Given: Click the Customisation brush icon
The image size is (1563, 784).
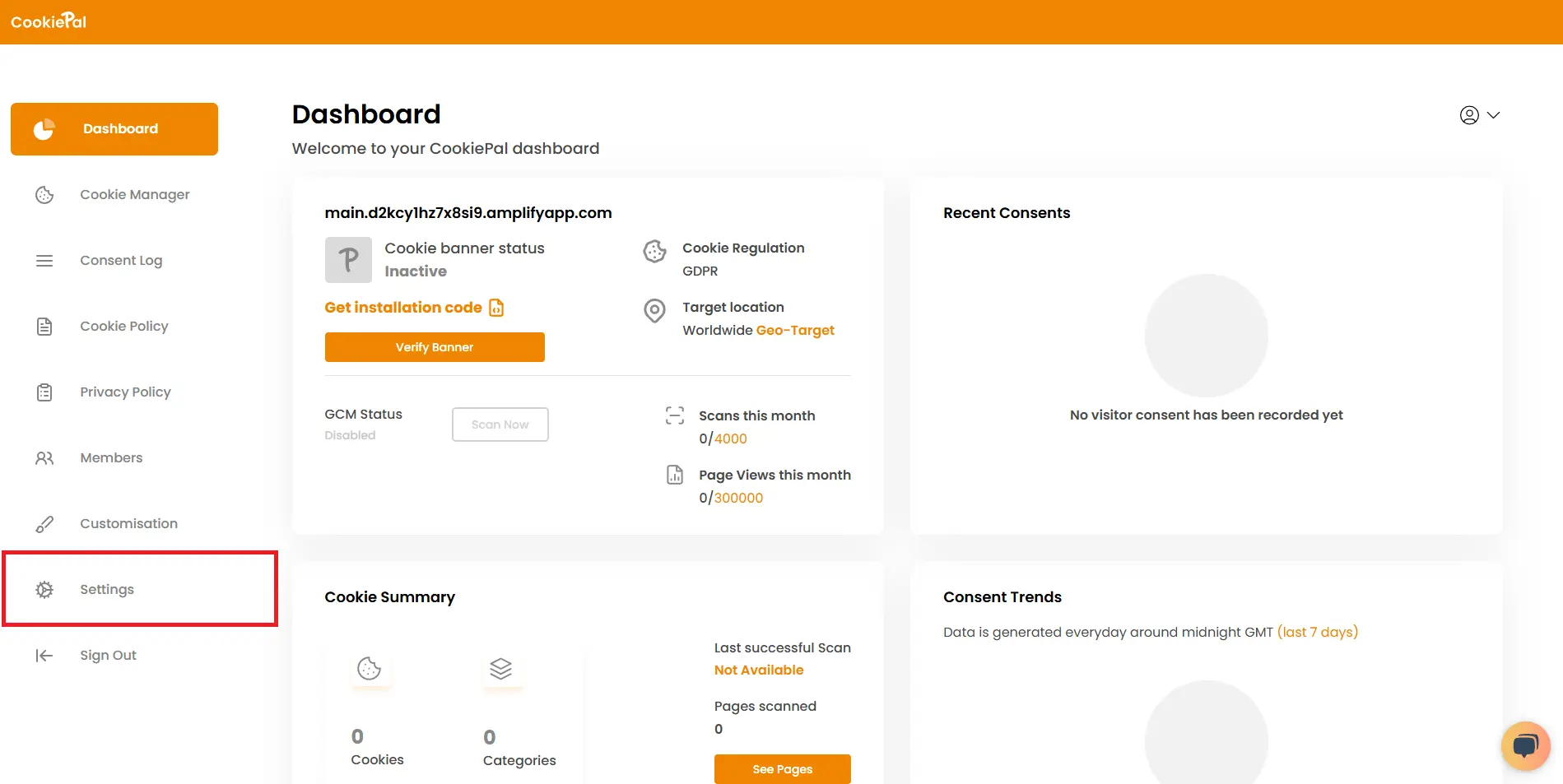Looking at the screenshot, I should [x=44, y=524].
